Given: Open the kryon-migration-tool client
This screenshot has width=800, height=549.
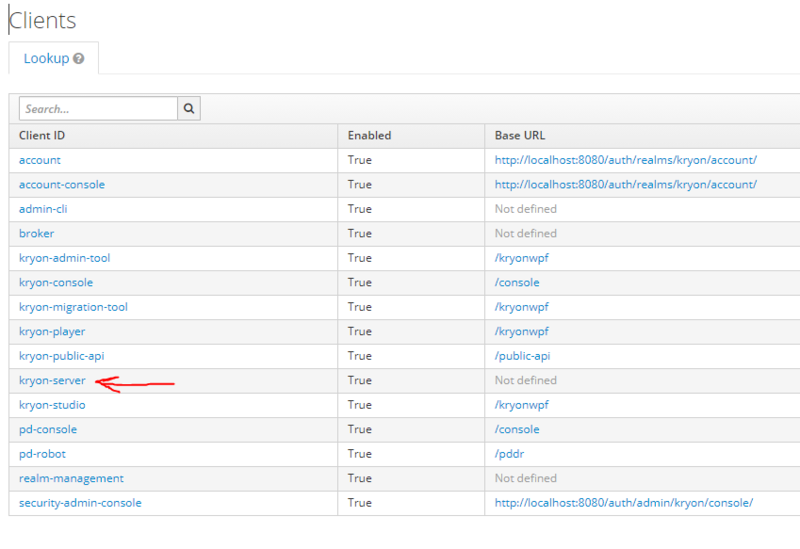Looking at the screenshot, I should tap(73, 307).
